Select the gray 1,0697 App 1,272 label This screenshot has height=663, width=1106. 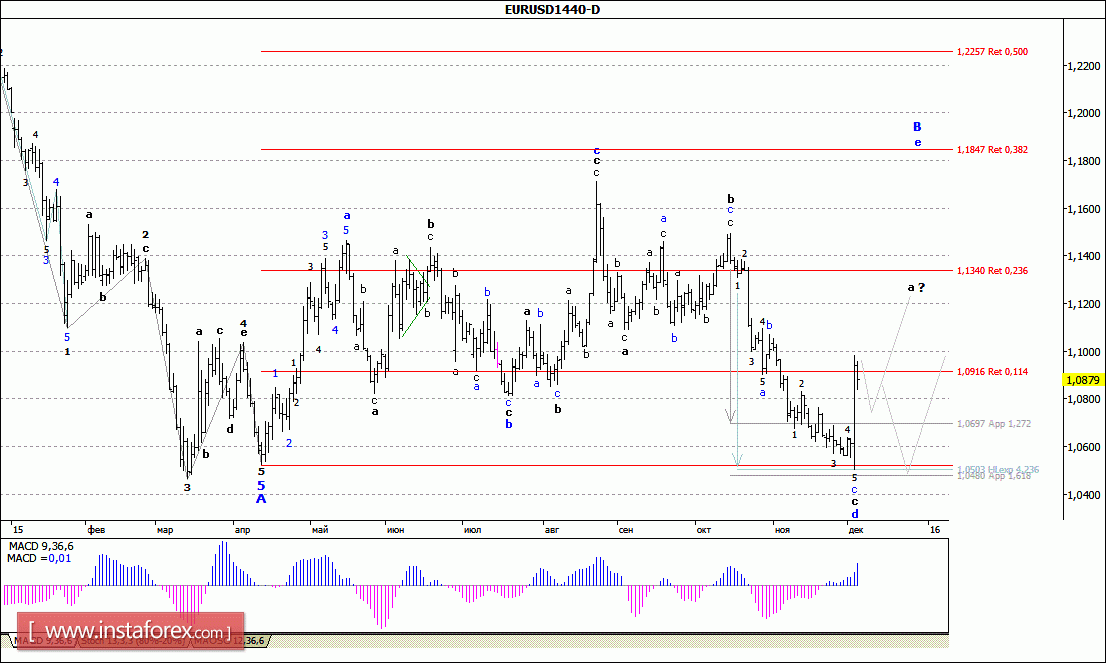click(x=993, y=424)
